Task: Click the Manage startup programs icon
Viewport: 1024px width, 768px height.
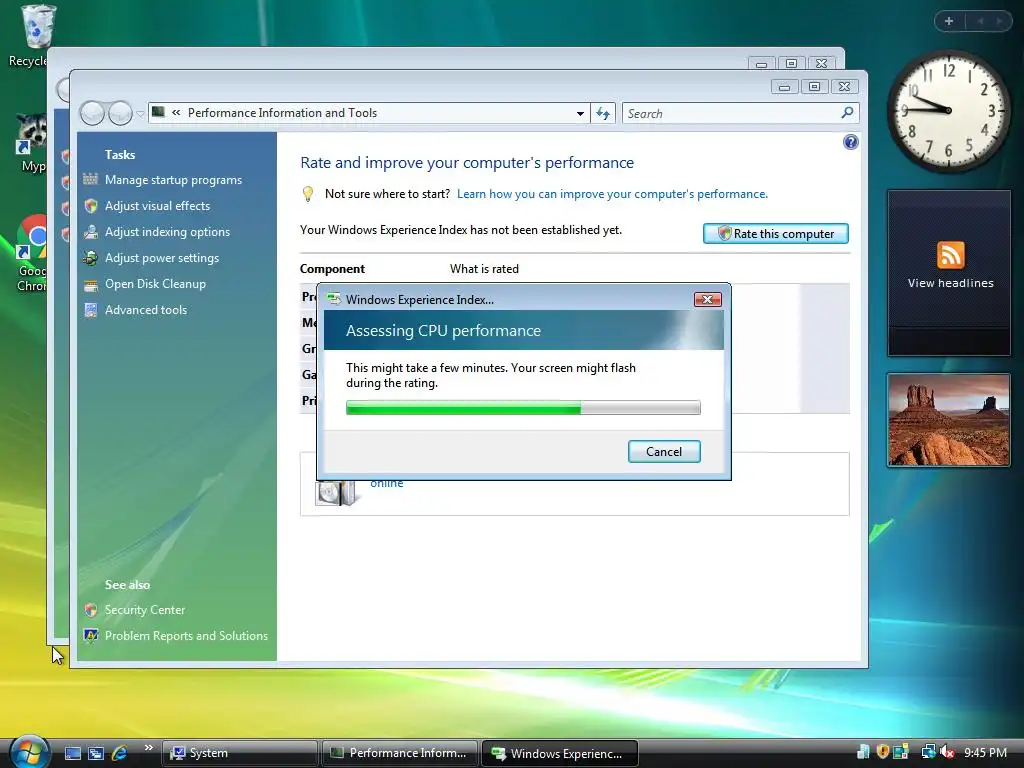Action: 91,179
